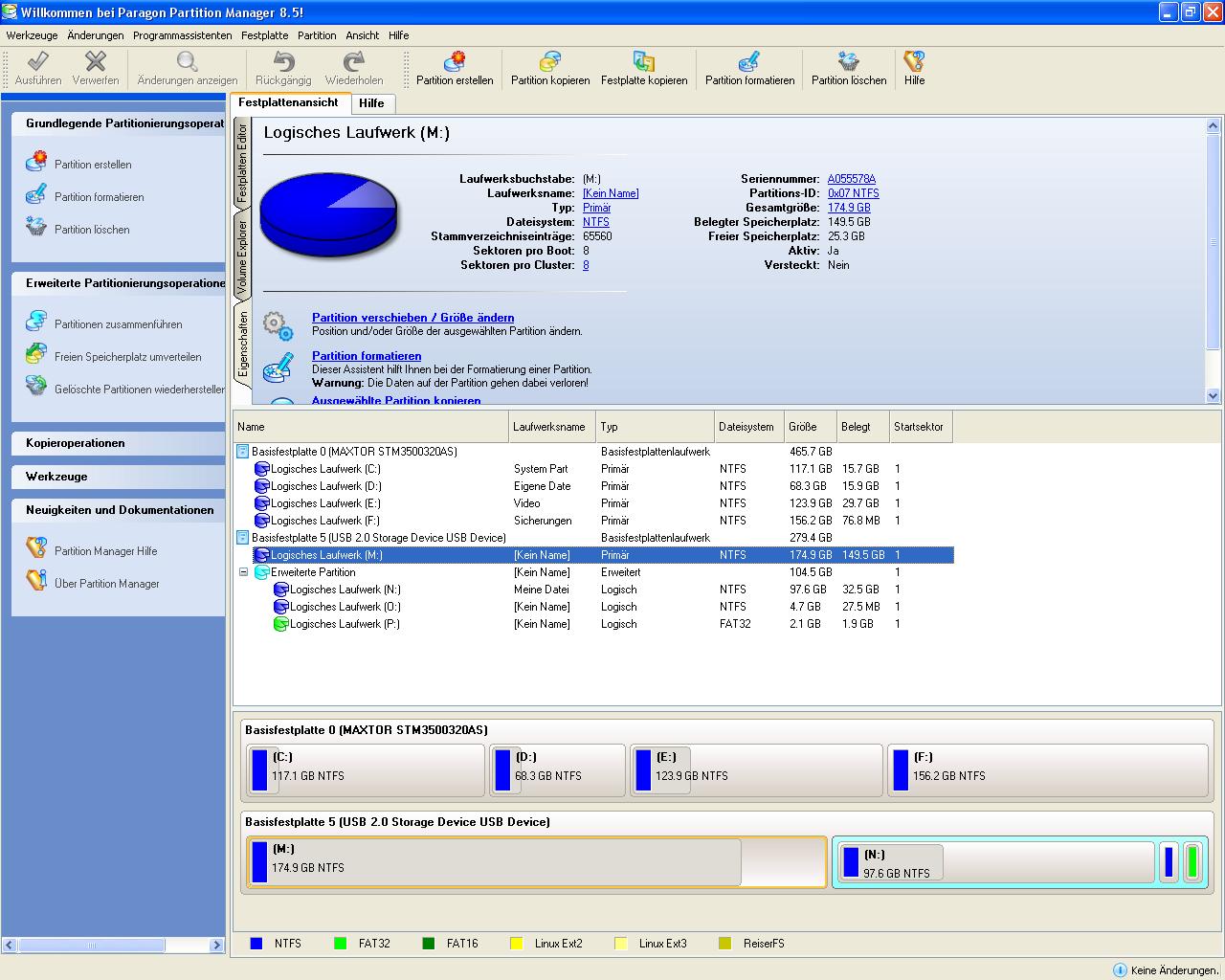Click the Seriennummer A055578A link

coord(852,179)
